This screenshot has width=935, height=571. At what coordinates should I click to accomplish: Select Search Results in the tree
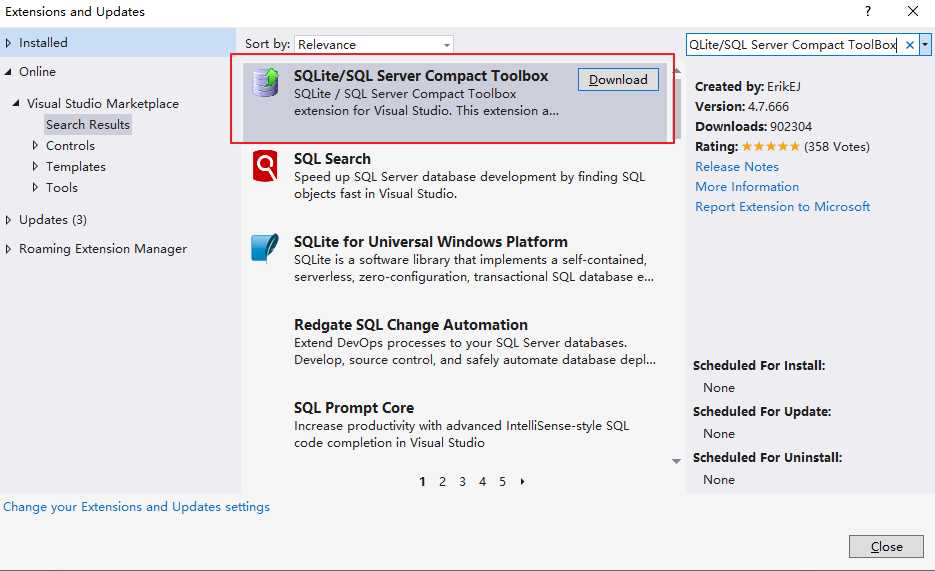pos(88,125)
